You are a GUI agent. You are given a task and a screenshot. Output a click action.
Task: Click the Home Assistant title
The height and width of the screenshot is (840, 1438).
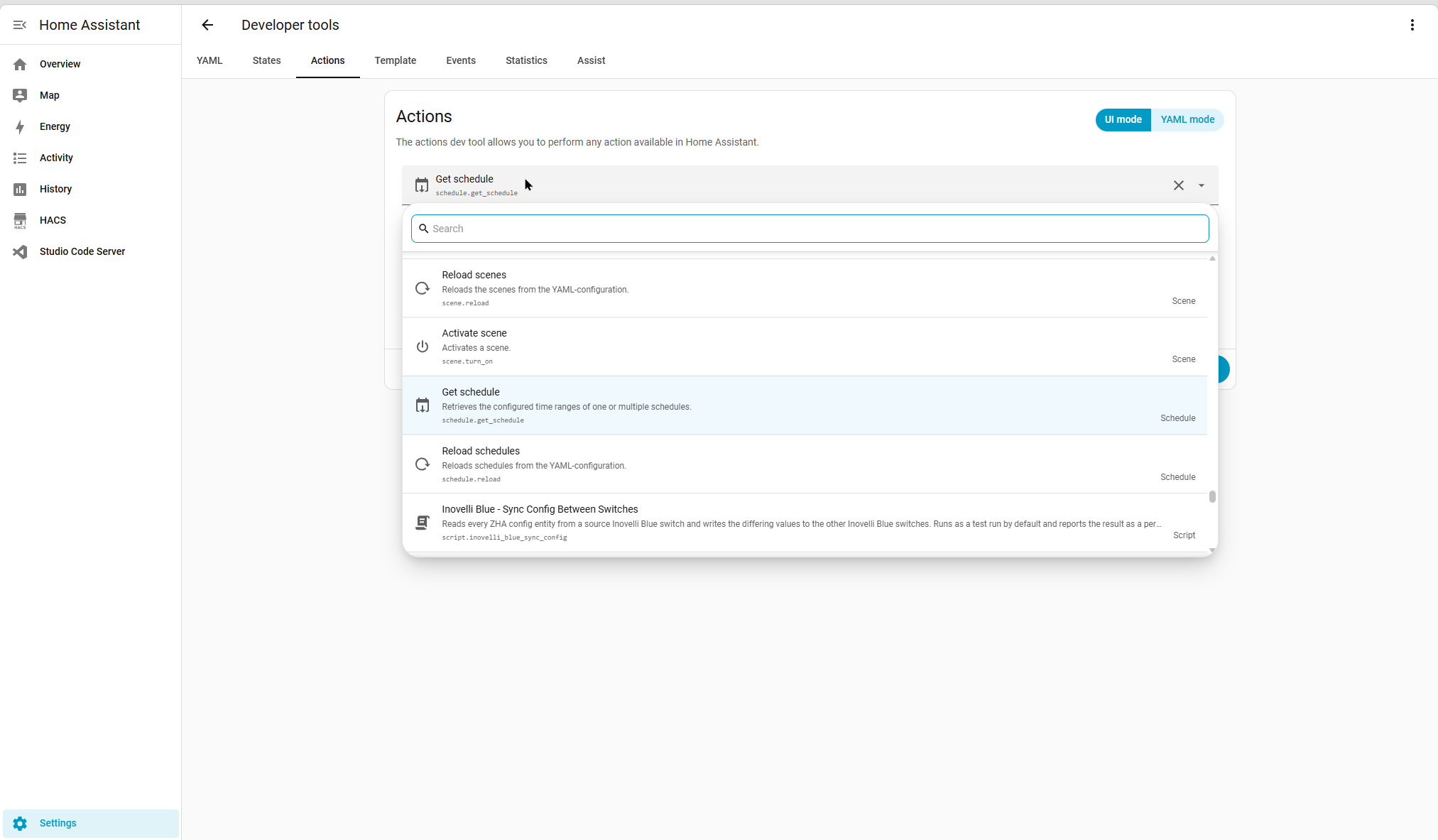pos(89,25)
